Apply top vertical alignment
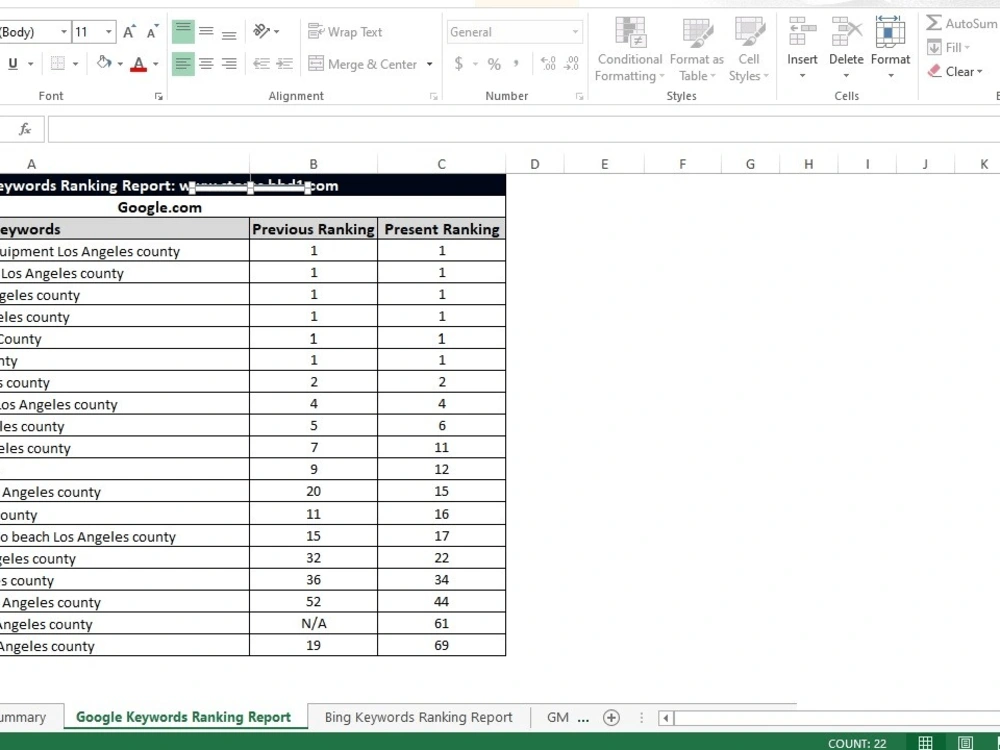Viewport: 1000px width, 750px height. pyautogui.click(x=183, y=32)
